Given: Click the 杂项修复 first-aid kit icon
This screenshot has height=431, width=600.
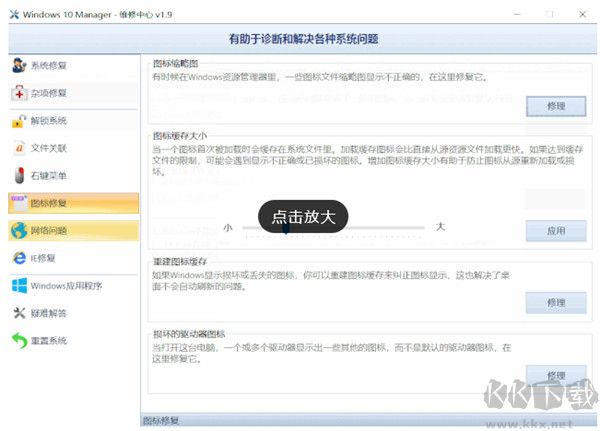Looking at the screenshot, I should [19, 93].
